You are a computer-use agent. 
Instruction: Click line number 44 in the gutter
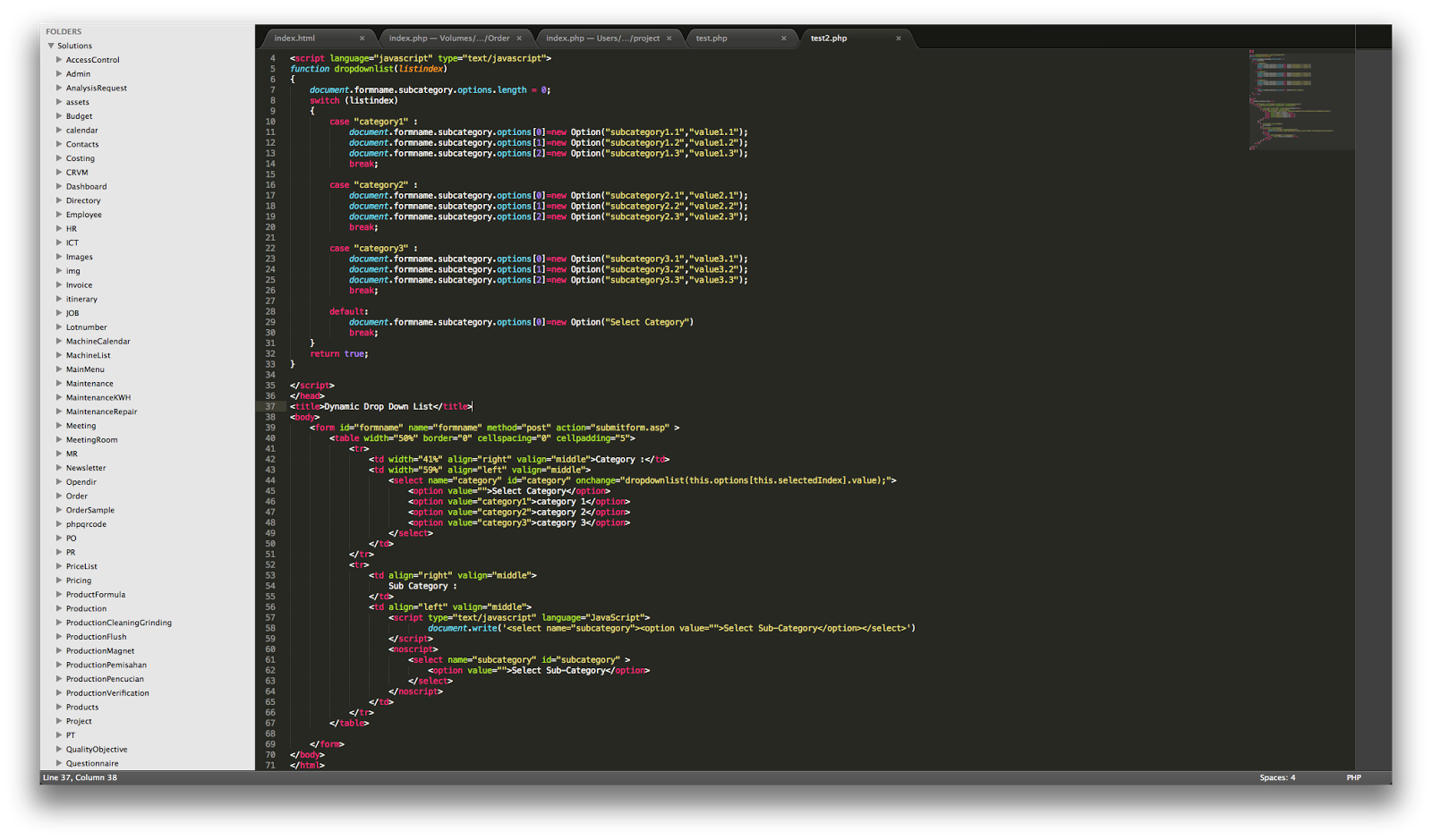pyautogui.click(x=270, y=480)
